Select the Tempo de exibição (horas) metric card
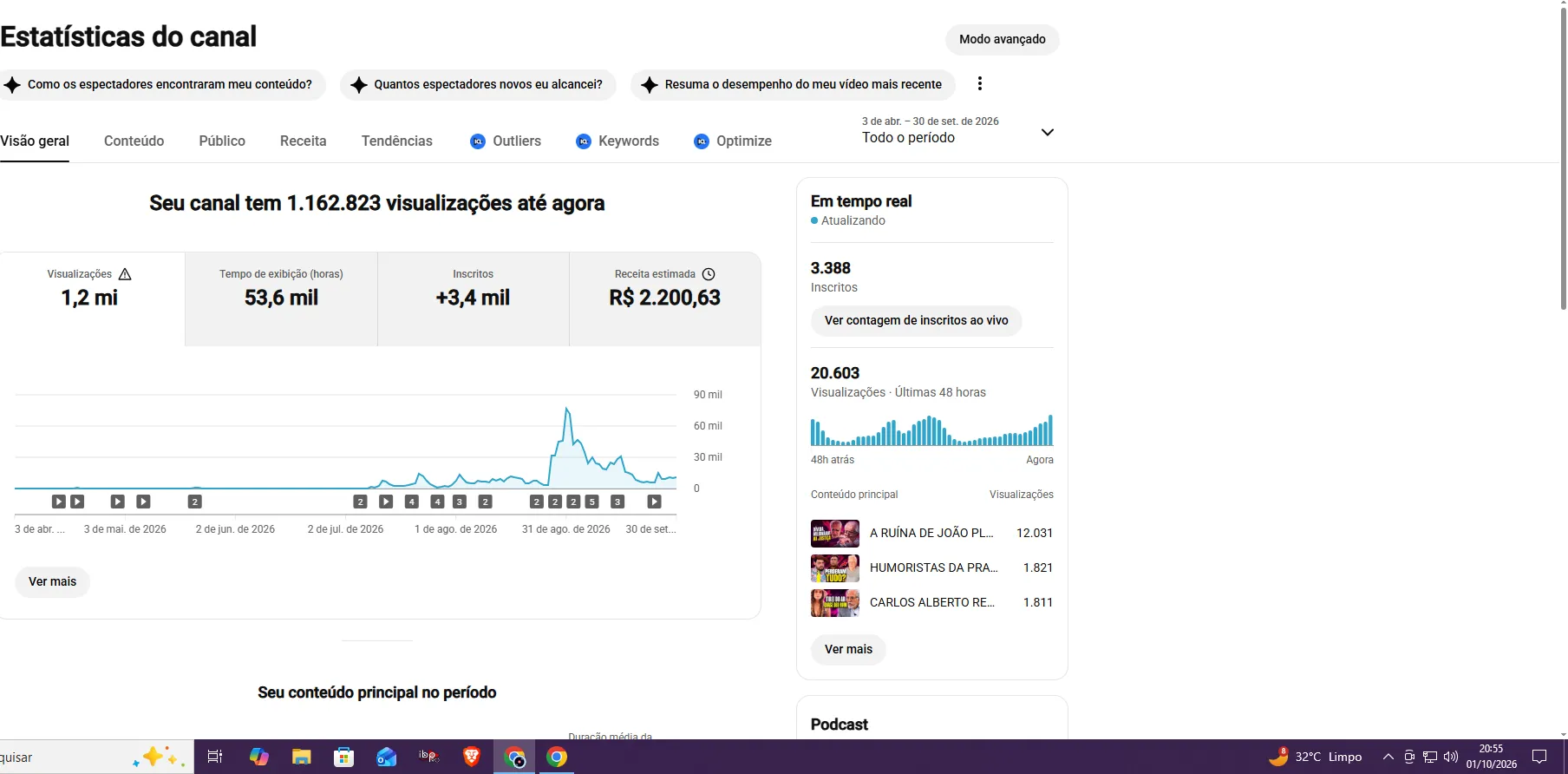This screenshot has height=774, width=1568. (x=281, y=298)
